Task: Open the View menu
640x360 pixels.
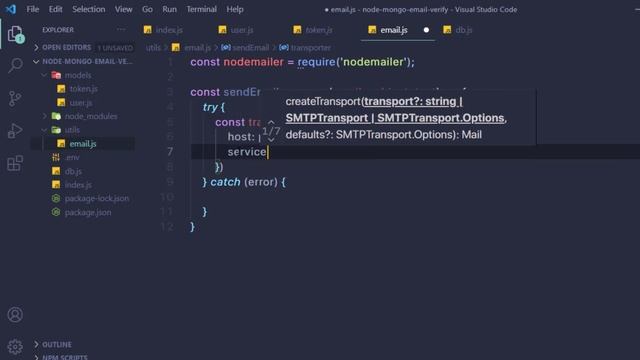Action: pos(123,9)
